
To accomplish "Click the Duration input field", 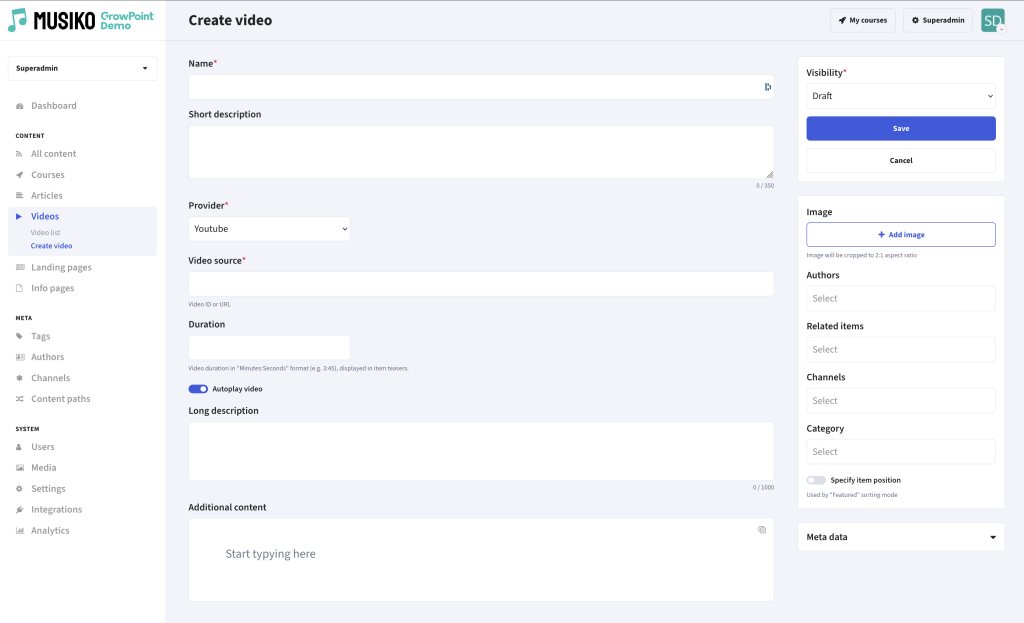I will [x=269, y=347].
